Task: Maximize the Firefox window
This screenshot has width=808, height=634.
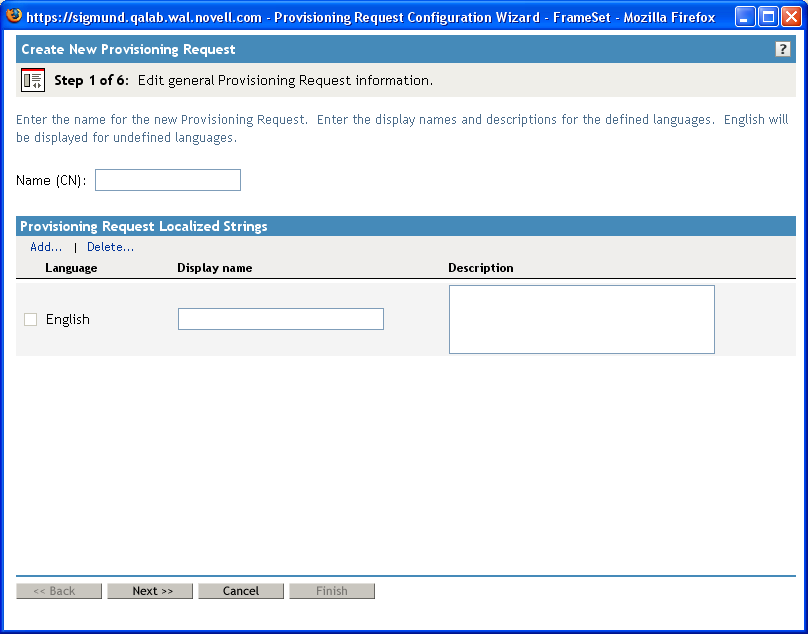Action: [768, 17]
